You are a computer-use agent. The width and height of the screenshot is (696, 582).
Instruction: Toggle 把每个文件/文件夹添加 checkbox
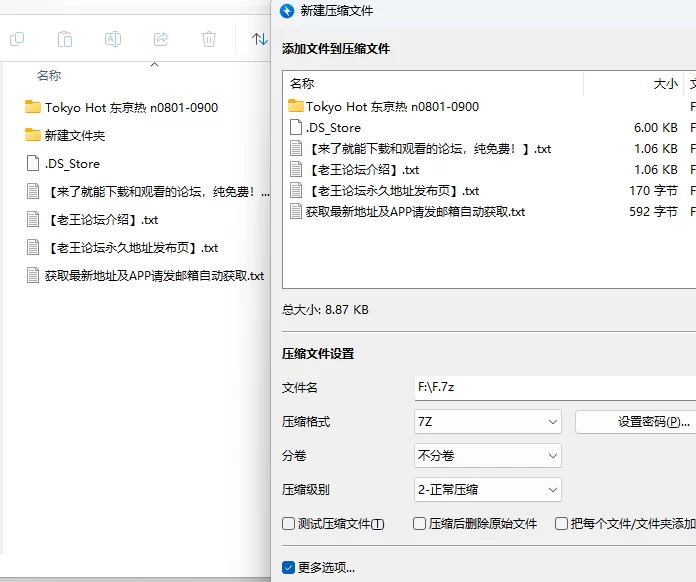562,523
